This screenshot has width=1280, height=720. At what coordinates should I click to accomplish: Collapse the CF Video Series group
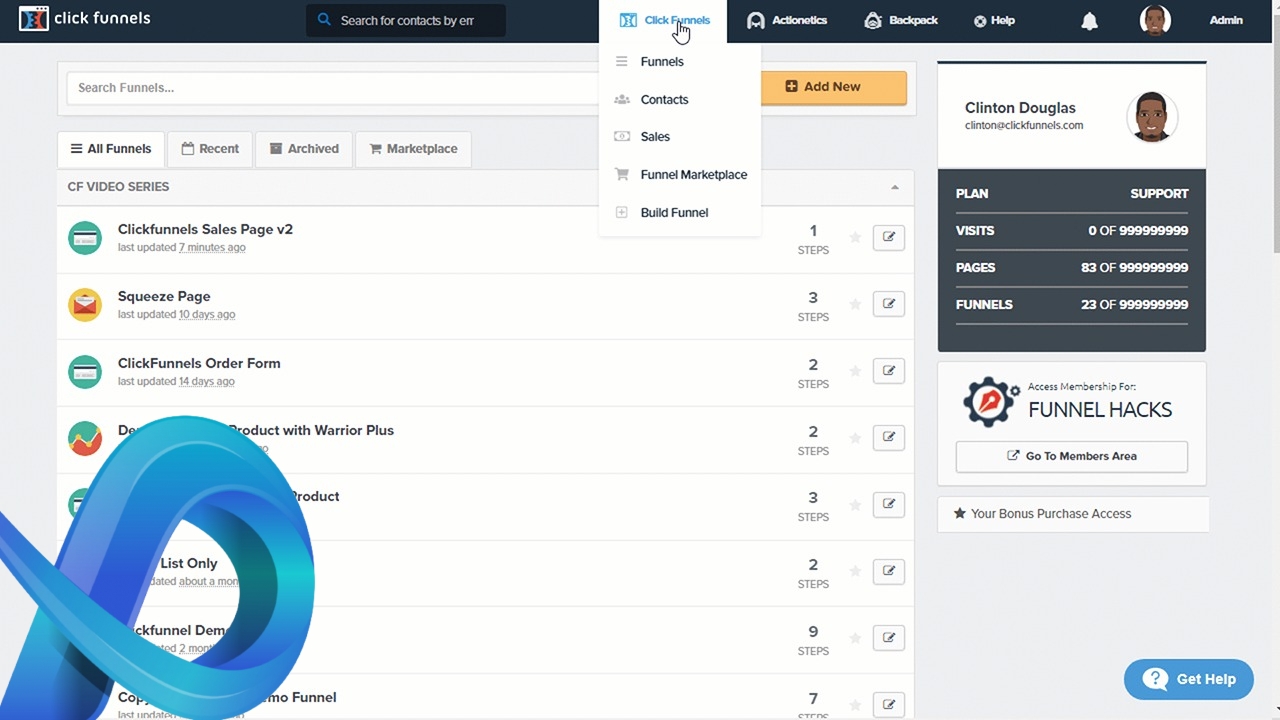(x=895, y=187)
